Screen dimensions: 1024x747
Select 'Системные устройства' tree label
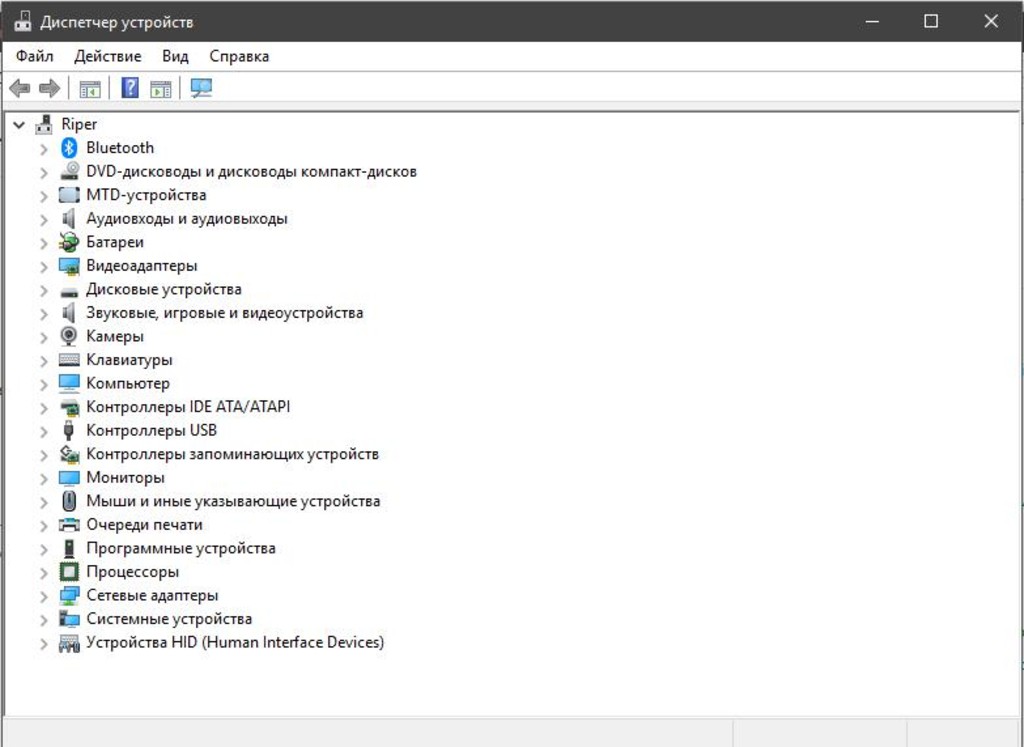click(x=169, y=618)
